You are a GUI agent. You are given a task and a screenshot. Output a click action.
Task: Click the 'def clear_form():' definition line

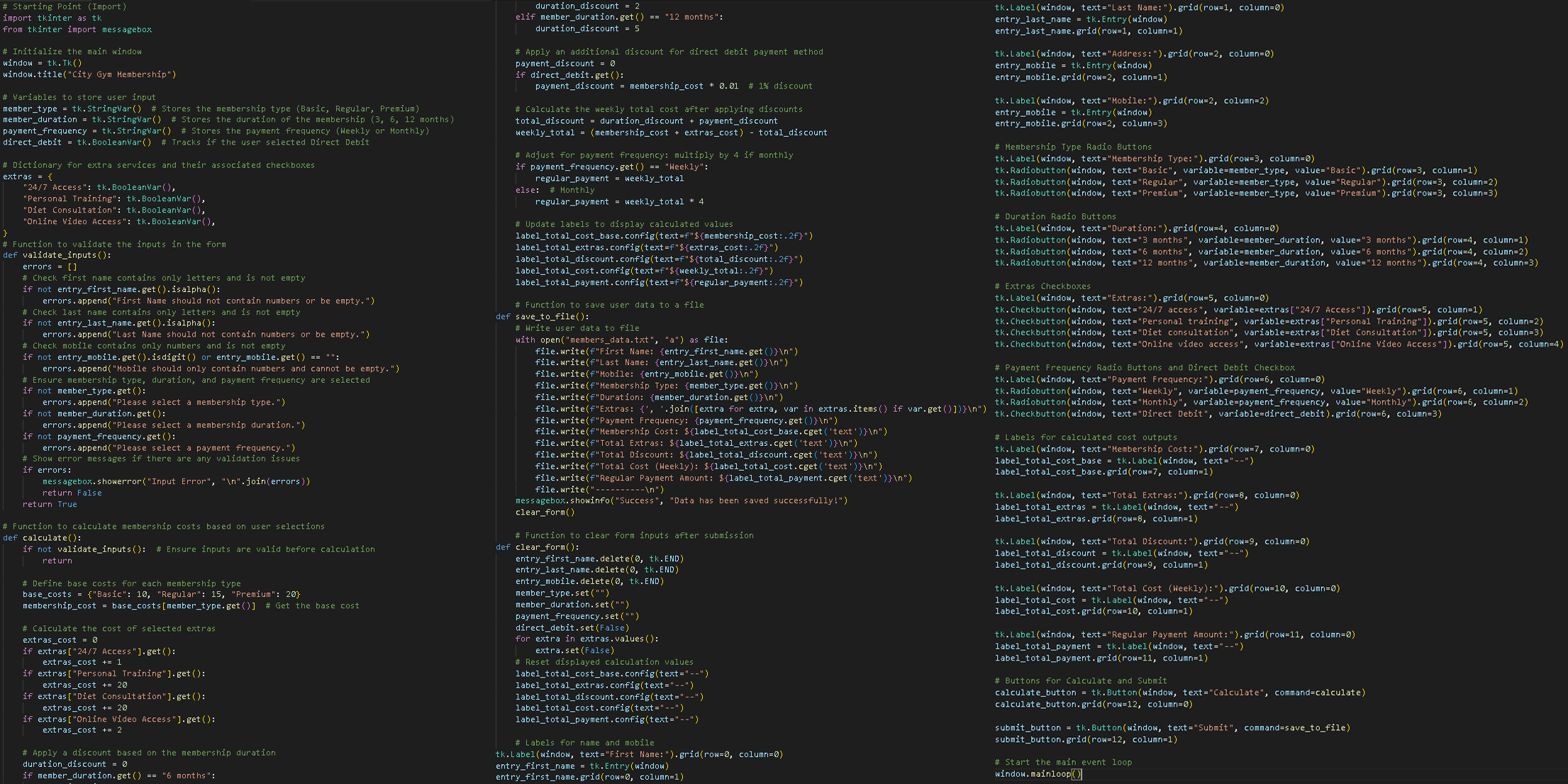coord(538,547)
